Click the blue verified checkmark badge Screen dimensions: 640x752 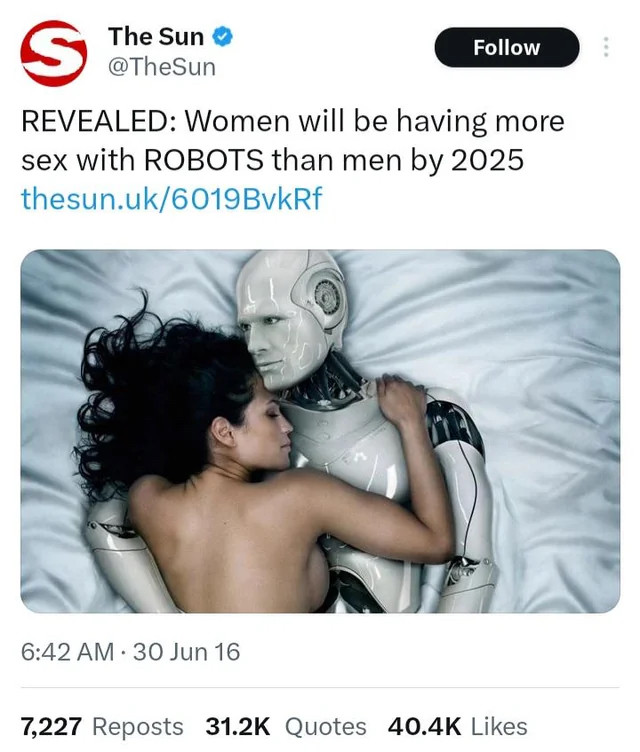(222, 36)
